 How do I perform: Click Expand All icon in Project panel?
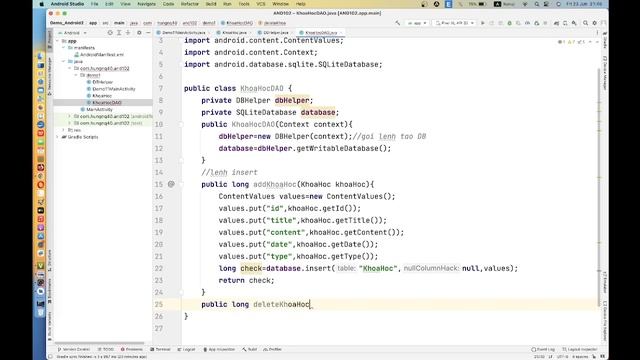pos(119,33)
